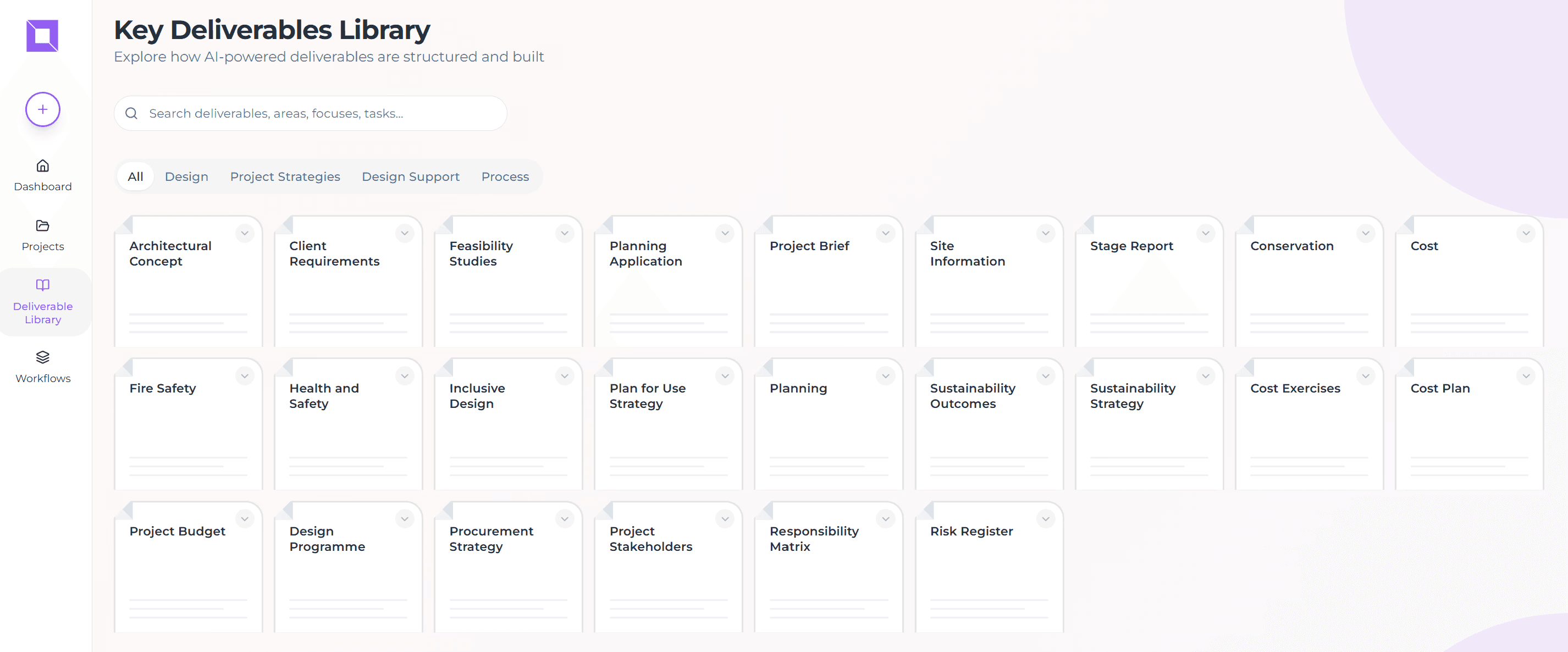1568x652 pixels.
Task: Focus the search deliverables field
Action: coord(311,114)
